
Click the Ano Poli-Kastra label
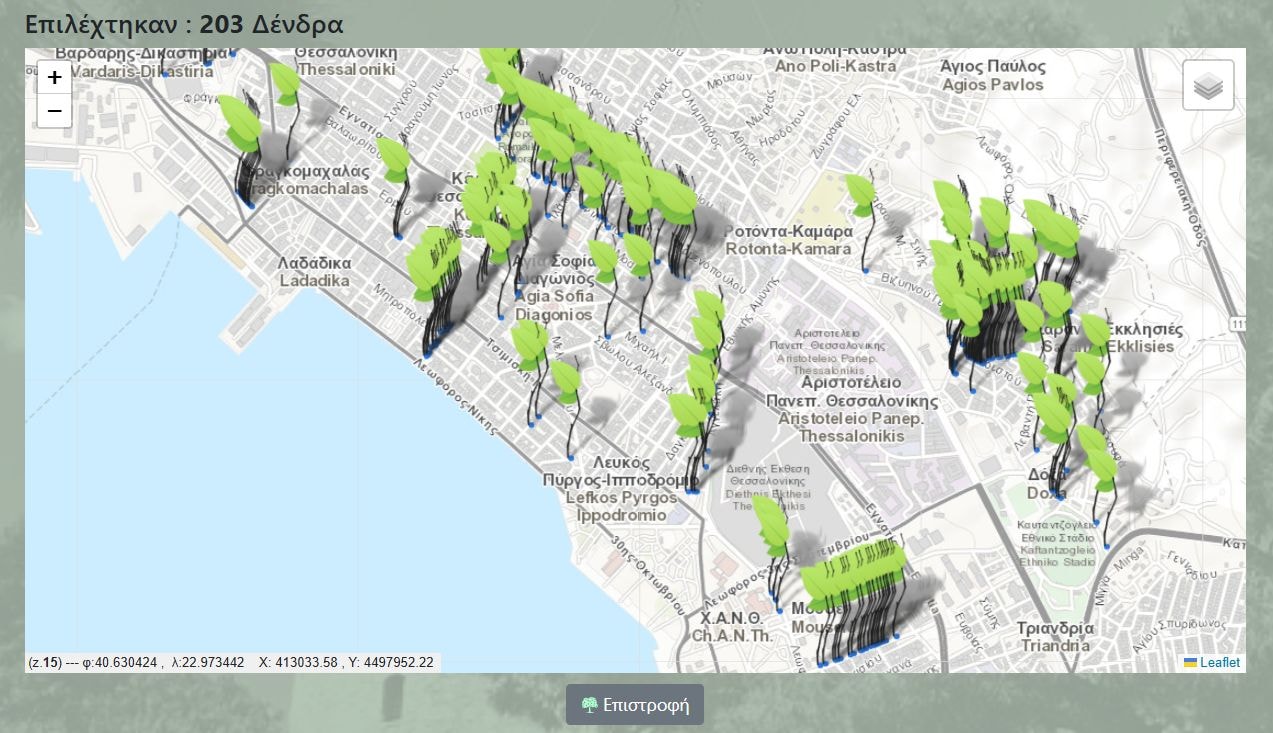(835, 58)
